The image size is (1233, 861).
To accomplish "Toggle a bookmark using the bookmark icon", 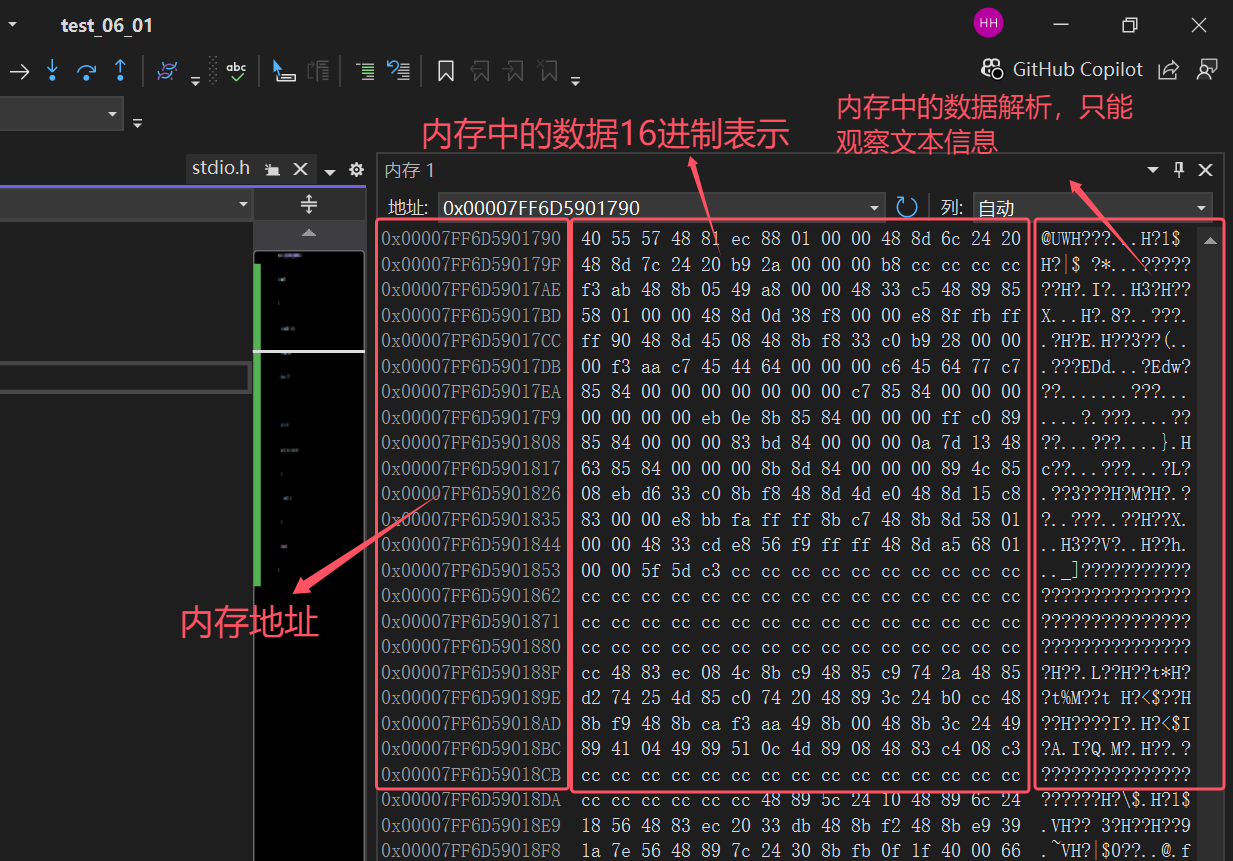I will point(445,70).
